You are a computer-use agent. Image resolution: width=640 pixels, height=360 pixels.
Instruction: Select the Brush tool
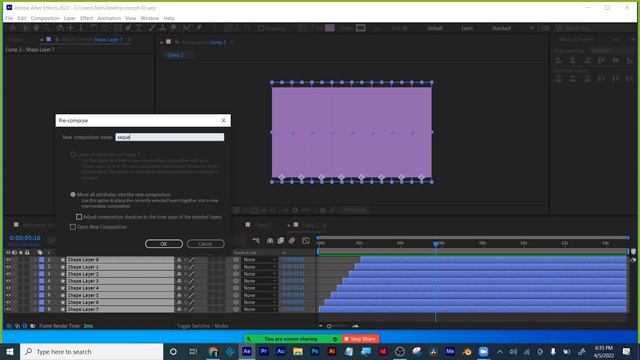151,28
